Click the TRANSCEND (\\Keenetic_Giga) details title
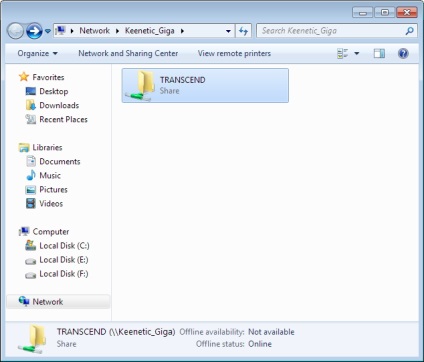Viewport: 424px width, 362px height. pos(116,332)
